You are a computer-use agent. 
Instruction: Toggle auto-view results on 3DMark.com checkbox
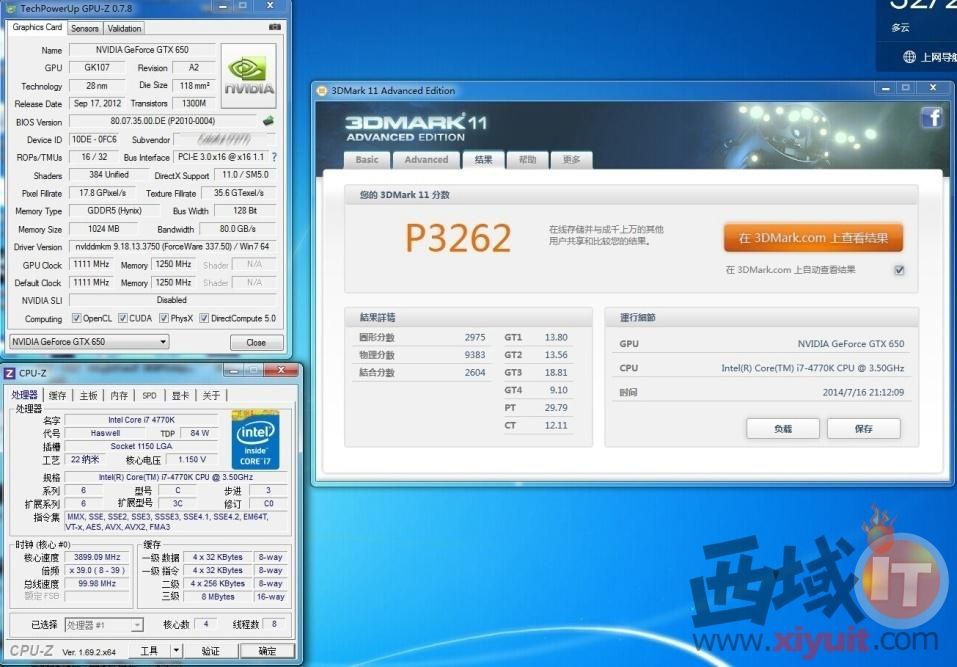[899, 270]
